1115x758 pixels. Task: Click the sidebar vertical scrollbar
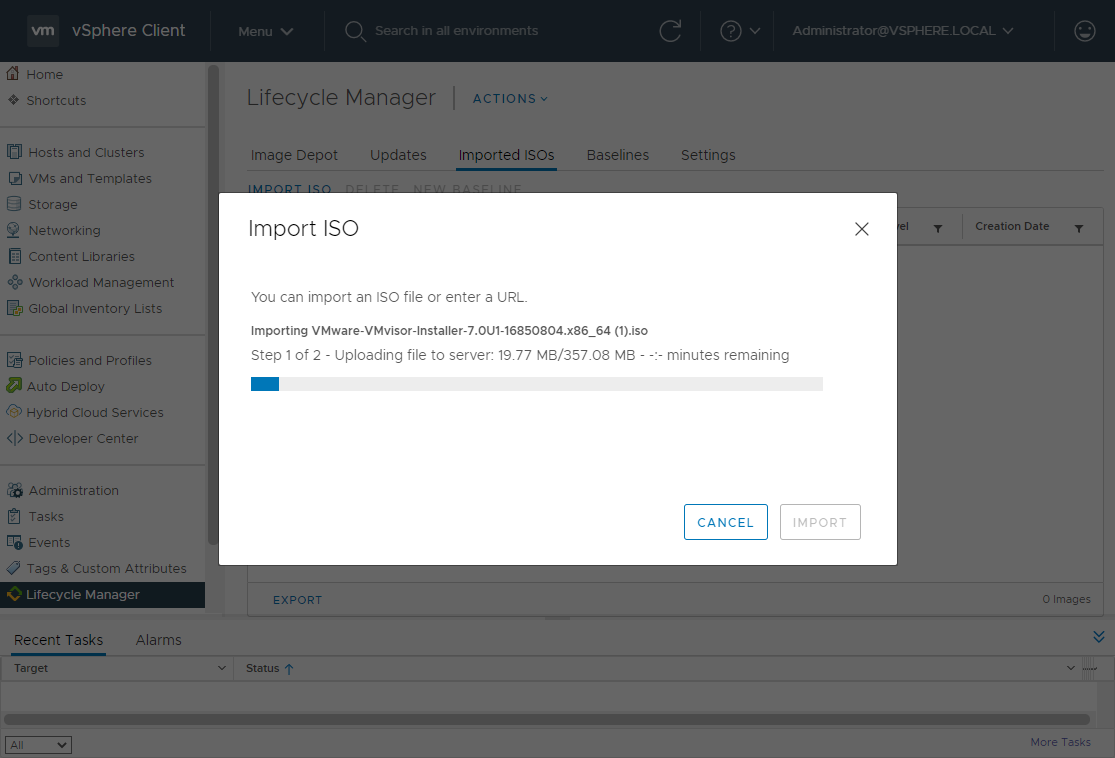pyautogui.click(x=212, y=306)
